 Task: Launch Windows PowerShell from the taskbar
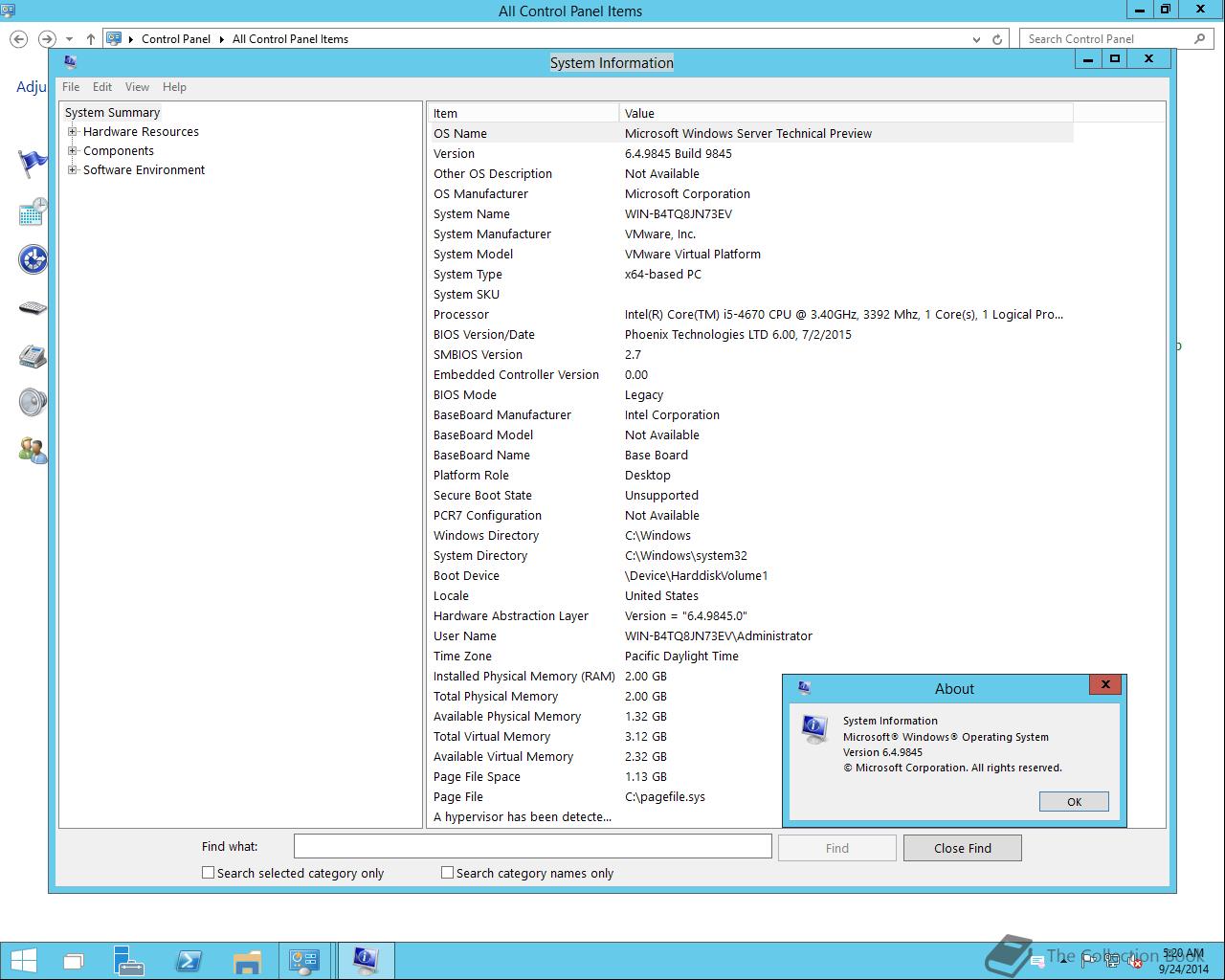click(x=188, y=961)
